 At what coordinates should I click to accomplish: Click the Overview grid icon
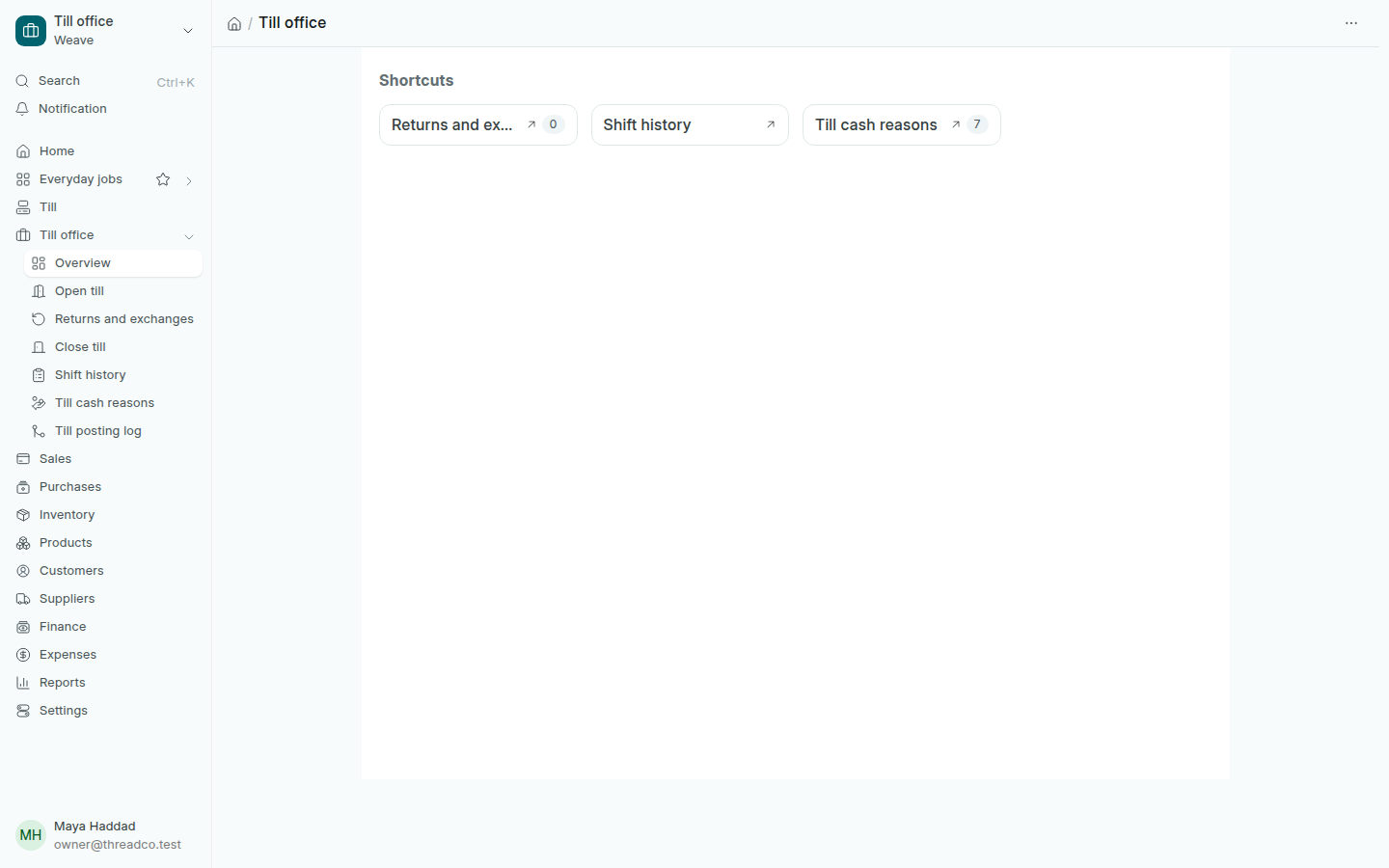[x=39, y=263]
